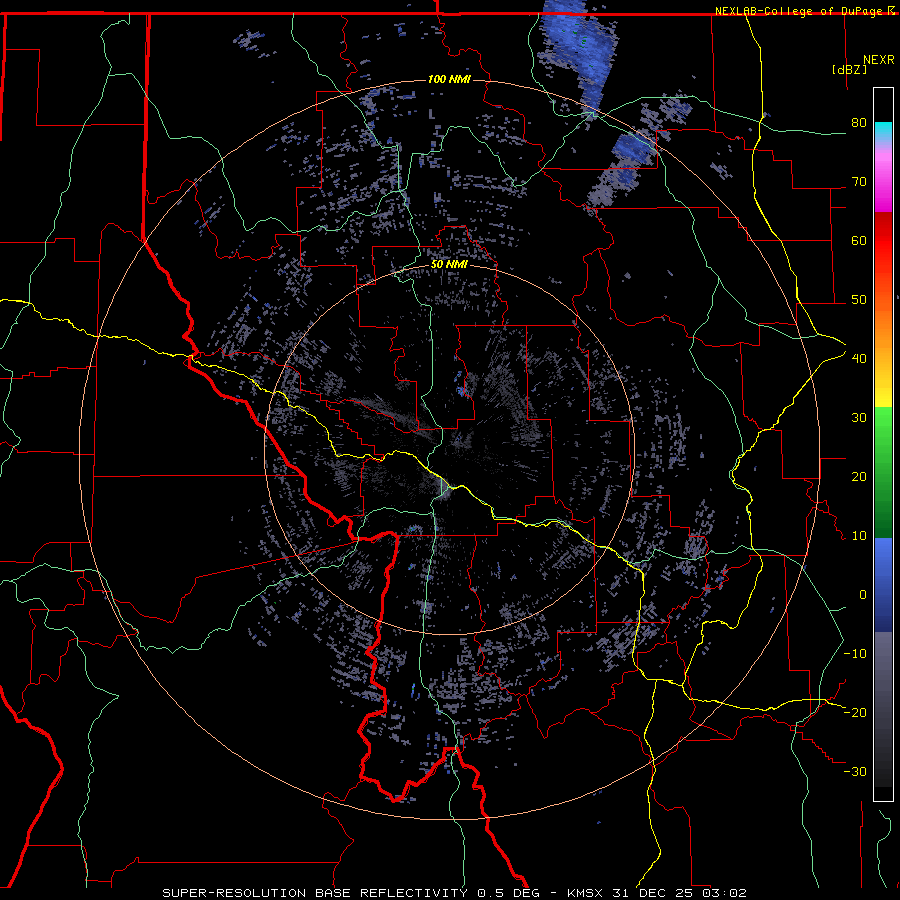Click the orange band of color scale
This screenshot has width=900, height=900.
click(x=883, y=327)
